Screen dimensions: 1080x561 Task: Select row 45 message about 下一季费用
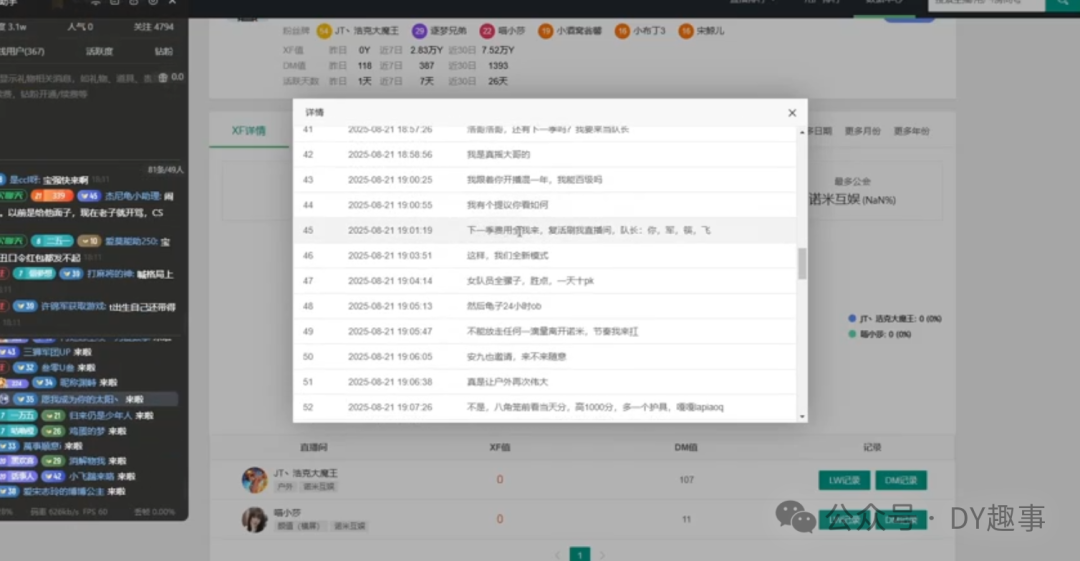tap(544, 230)
